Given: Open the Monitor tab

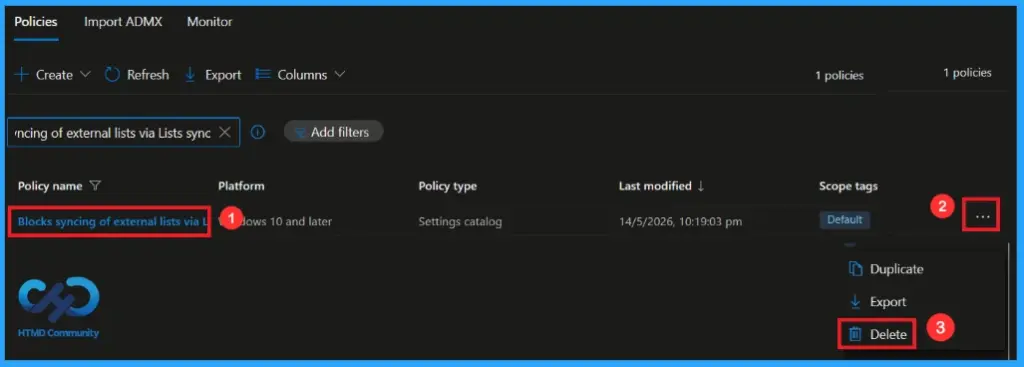Looking at the screenshot, I should coord(210,22).
